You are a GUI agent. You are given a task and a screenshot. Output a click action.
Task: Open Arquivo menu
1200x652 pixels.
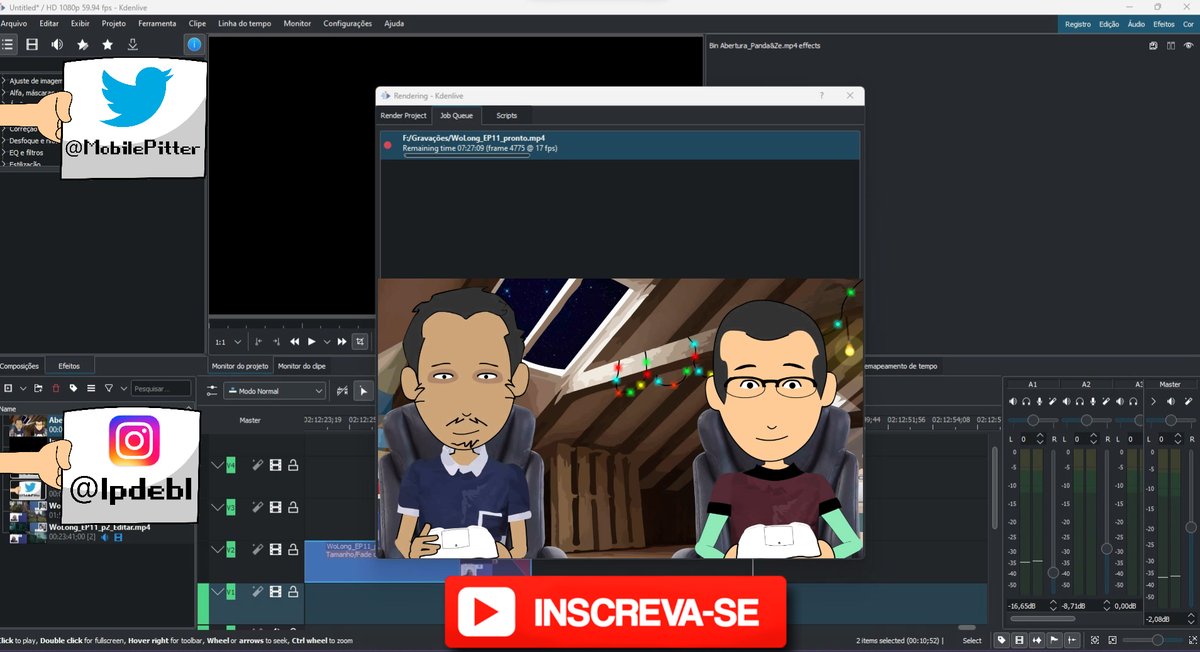point(14,23)
